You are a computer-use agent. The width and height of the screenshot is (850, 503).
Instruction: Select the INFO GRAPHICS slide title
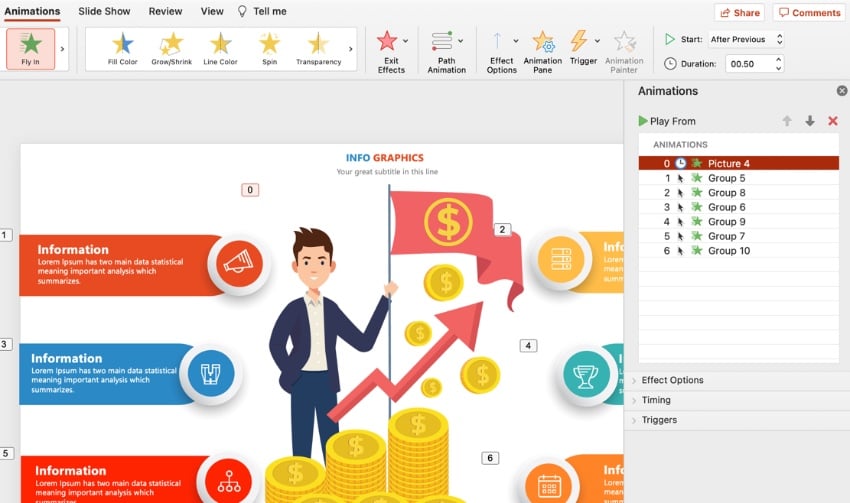coord(385,158)
